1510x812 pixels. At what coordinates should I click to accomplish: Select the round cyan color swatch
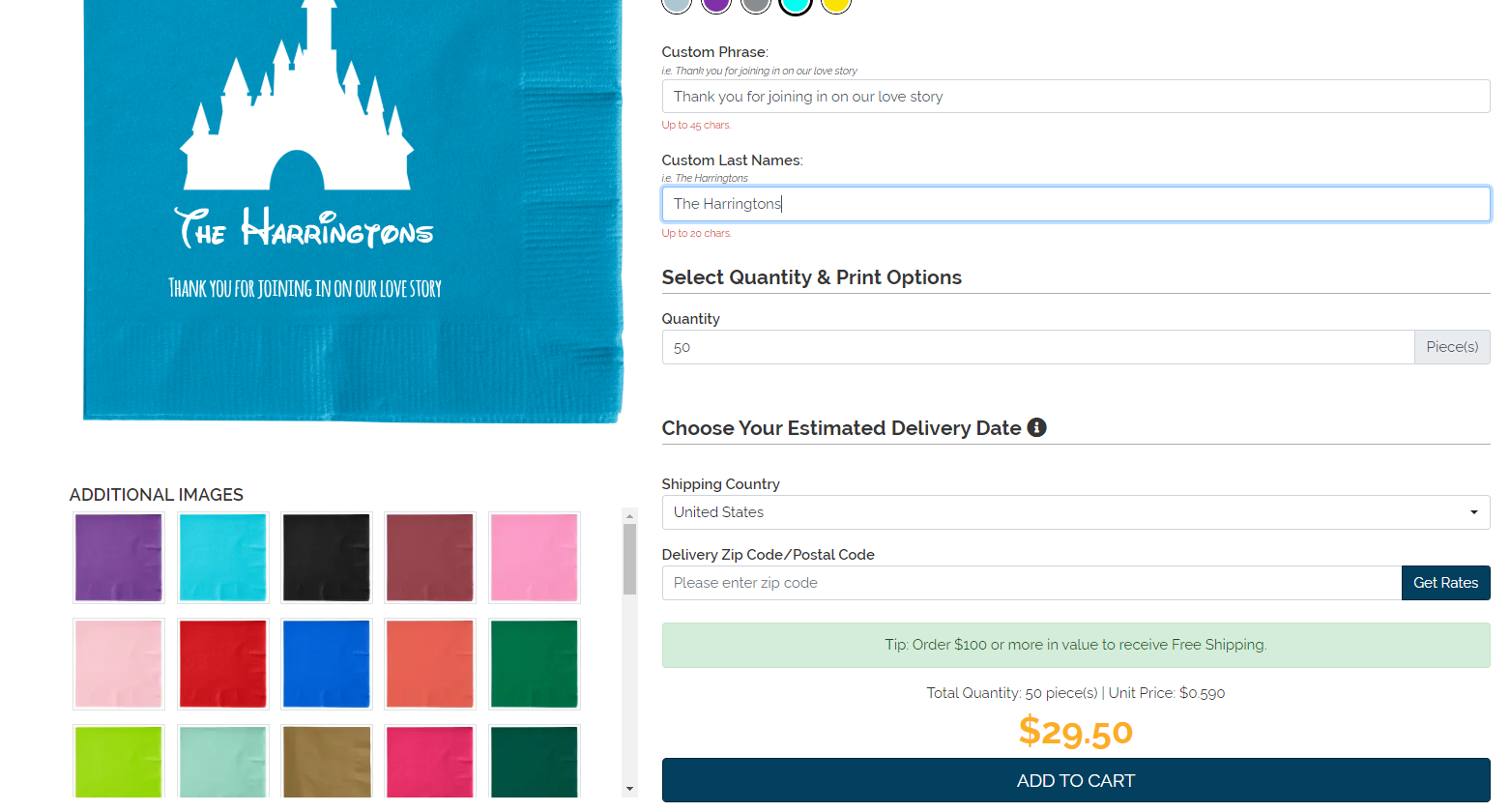pos(795,4)
